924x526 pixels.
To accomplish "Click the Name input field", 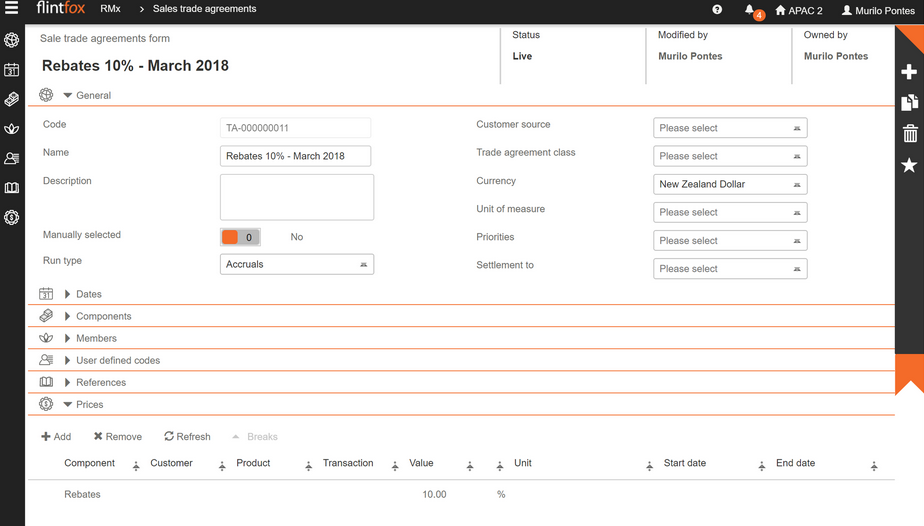I will pyautogui.click(x=296, y=156).
